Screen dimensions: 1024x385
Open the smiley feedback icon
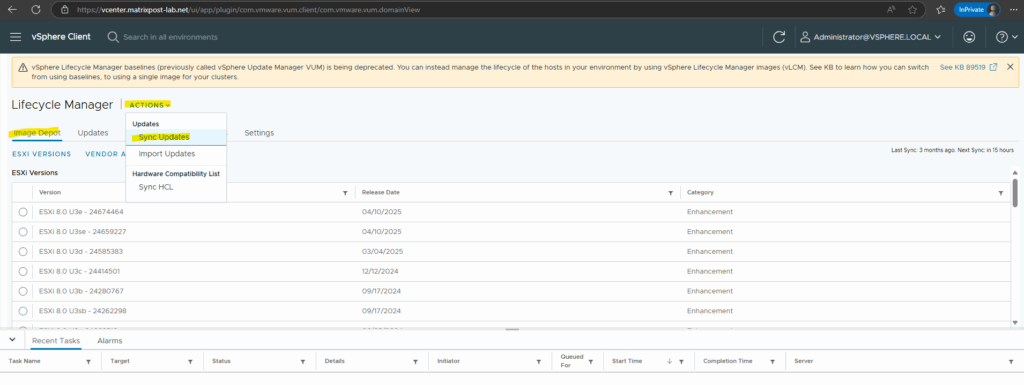click(x=969, y=37)
